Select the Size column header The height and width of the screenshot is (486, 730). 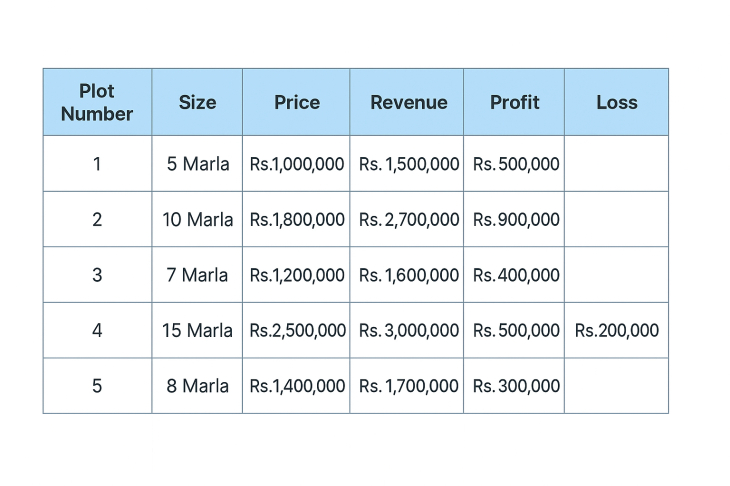pos(197,102)
